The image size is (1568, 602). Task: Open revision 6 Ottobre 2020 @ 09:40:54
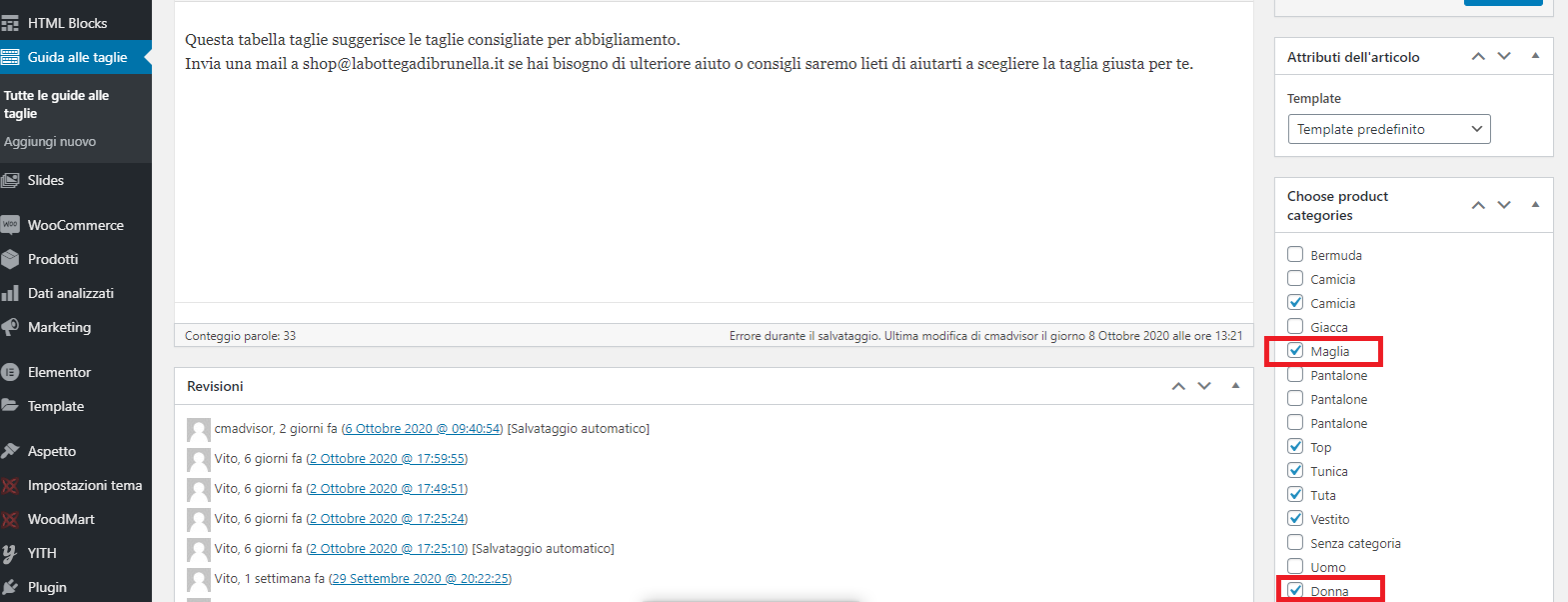point(423,428)
